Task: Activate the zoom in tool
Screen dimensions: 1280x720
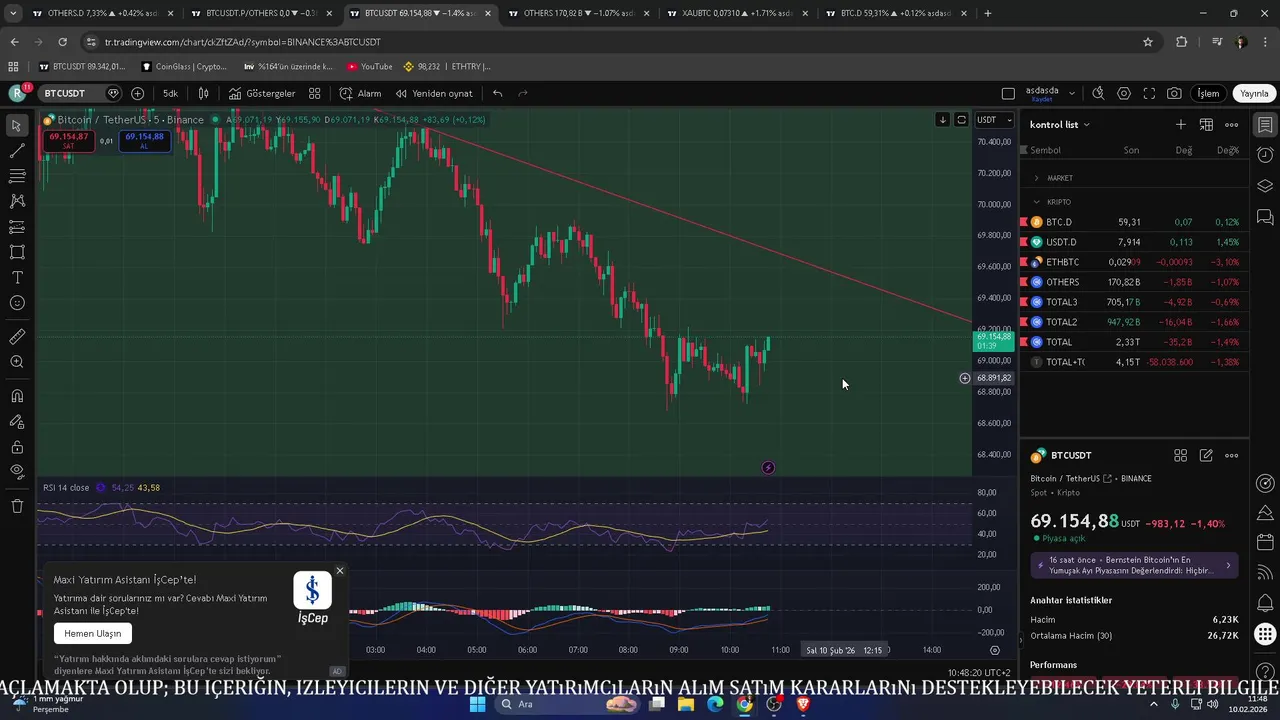Action: [x=16, y=362]
